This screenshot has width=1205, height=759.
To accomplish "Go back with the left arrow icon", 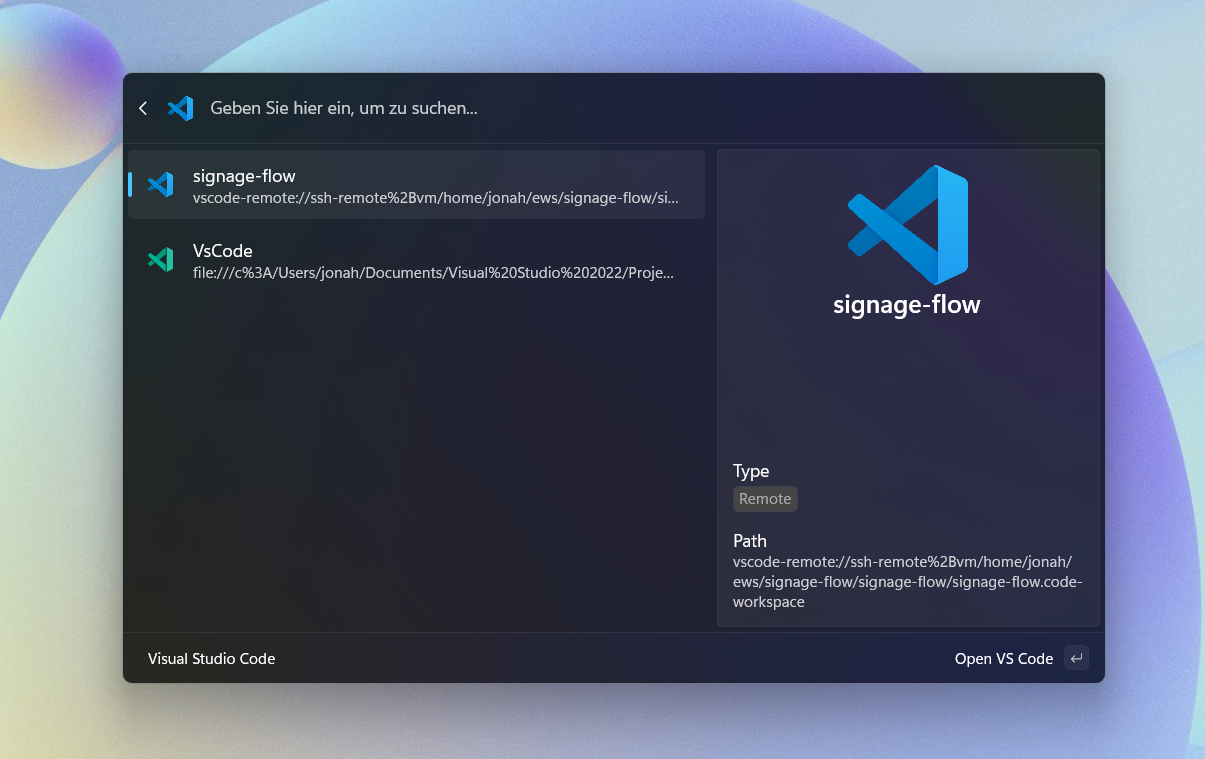I will [143, 108].
